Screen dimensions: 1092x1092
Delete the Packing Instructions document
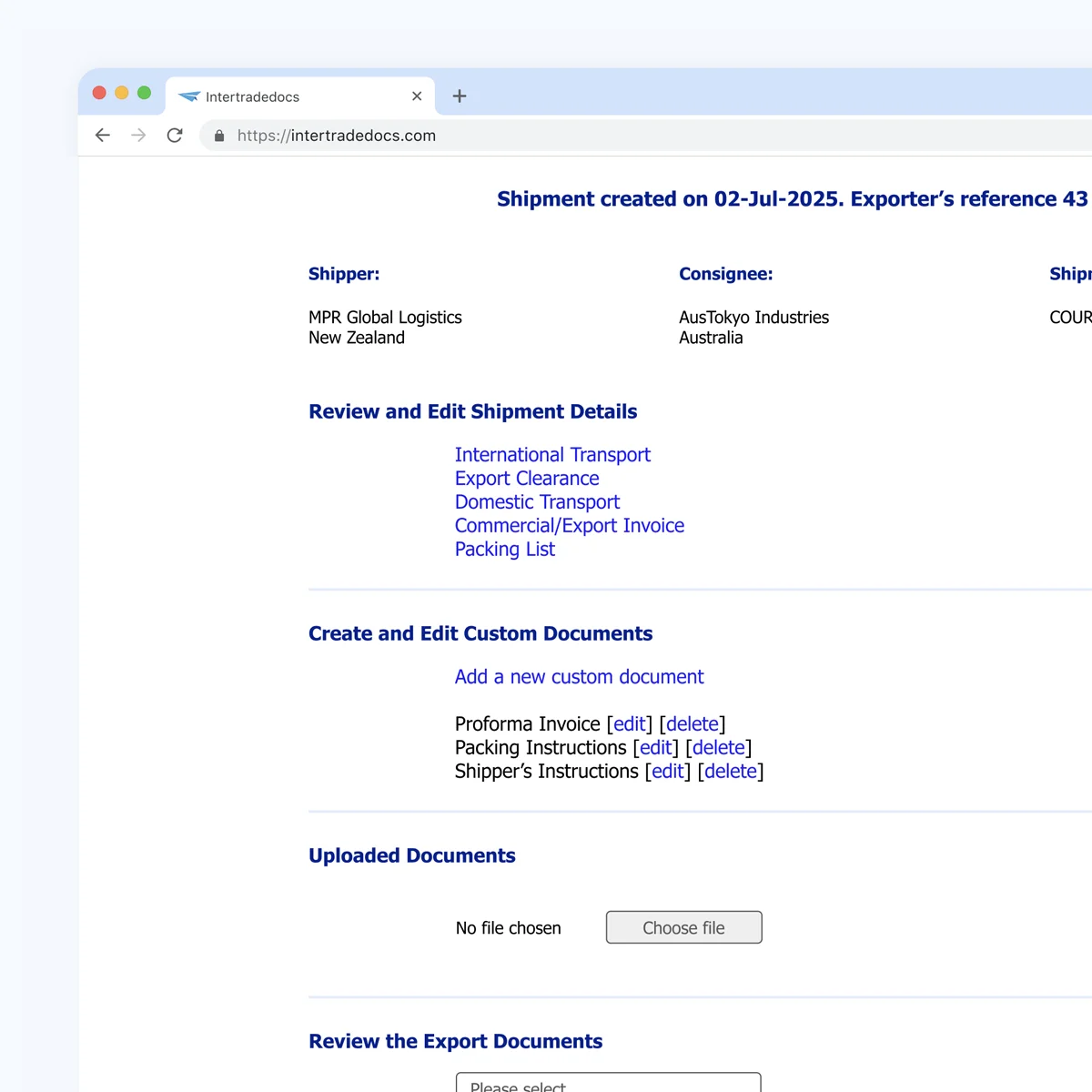click(x=719, y=748)
